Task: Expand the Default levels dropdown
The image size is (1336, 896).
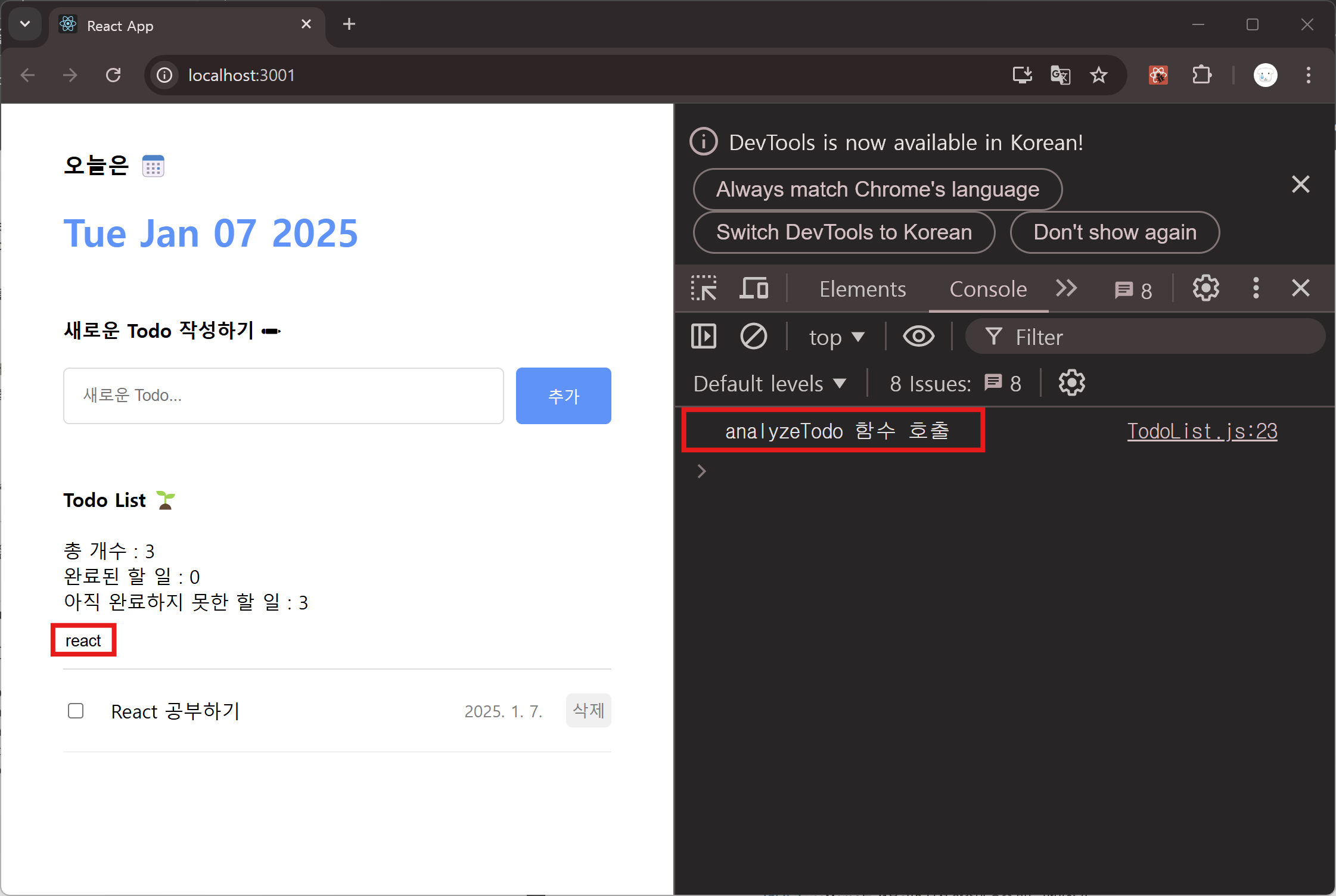Action: click(x=769, y=384)
